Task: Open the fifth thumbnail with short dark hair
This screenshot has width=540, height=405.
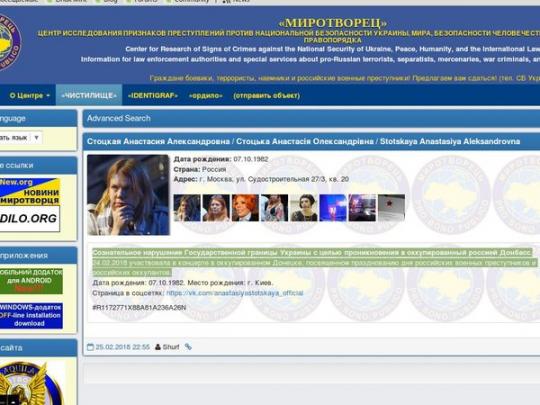Action: point(304,208)
